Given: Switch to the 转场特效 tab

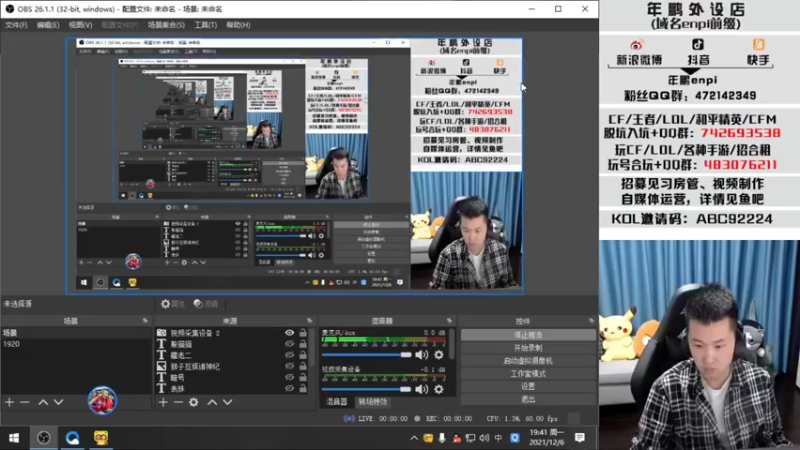Looking at the screenshot, I should click(372, 402).
